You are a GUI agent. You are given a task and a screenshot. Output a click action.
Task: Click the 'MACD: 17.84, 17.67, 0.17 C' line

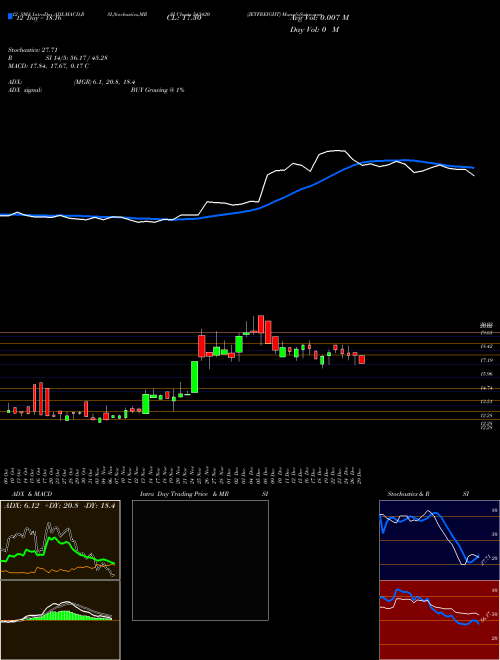coord(48,66)
